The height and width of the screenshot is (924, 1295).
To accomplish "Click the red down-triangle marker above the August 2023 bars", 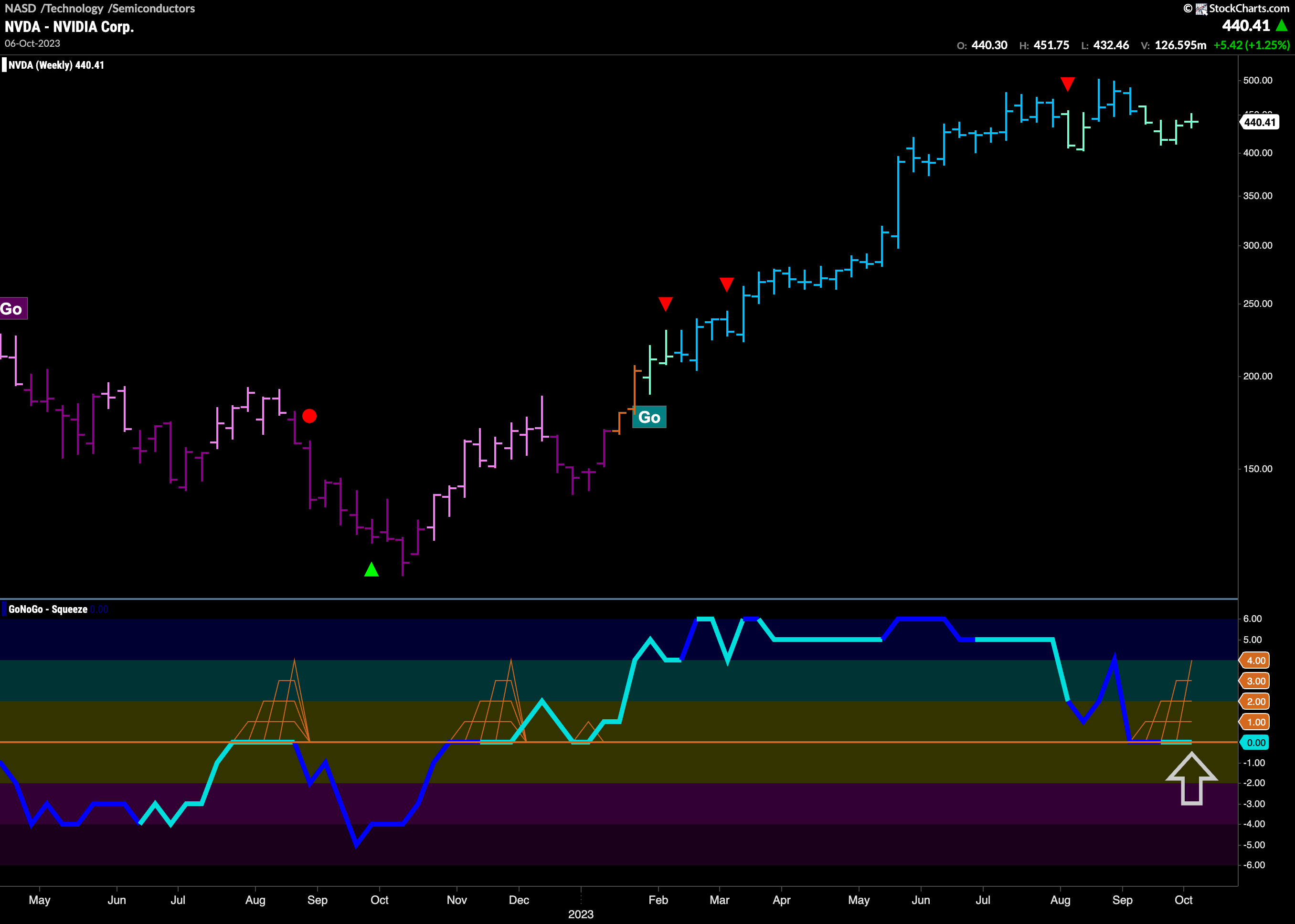I will 1067,84.
